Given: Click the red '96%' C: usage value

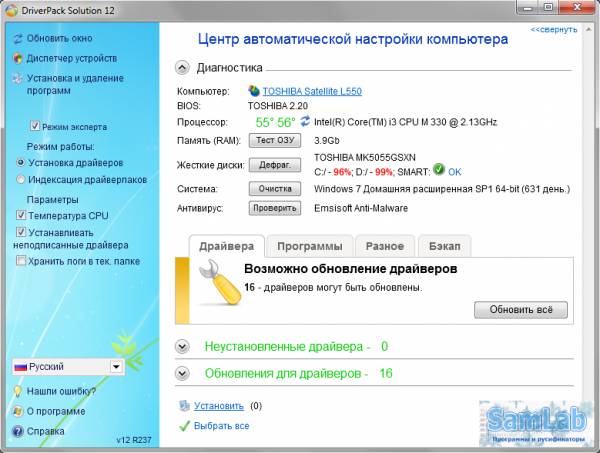Looking at the screenshot, I should [x=342, y=173].
